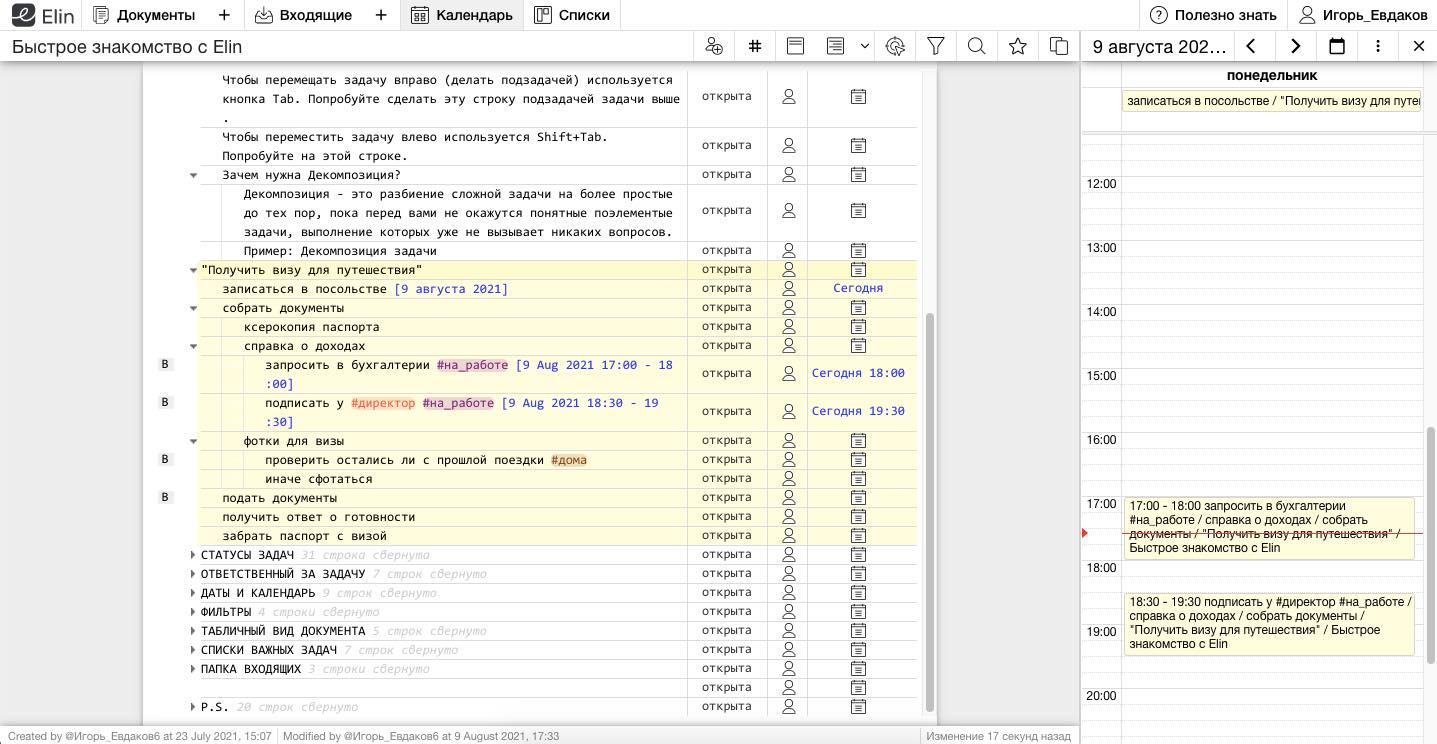Viewport: 1437px width, 744px height.
Task: Click the hashtag tags icon
Action: [755, 46]
